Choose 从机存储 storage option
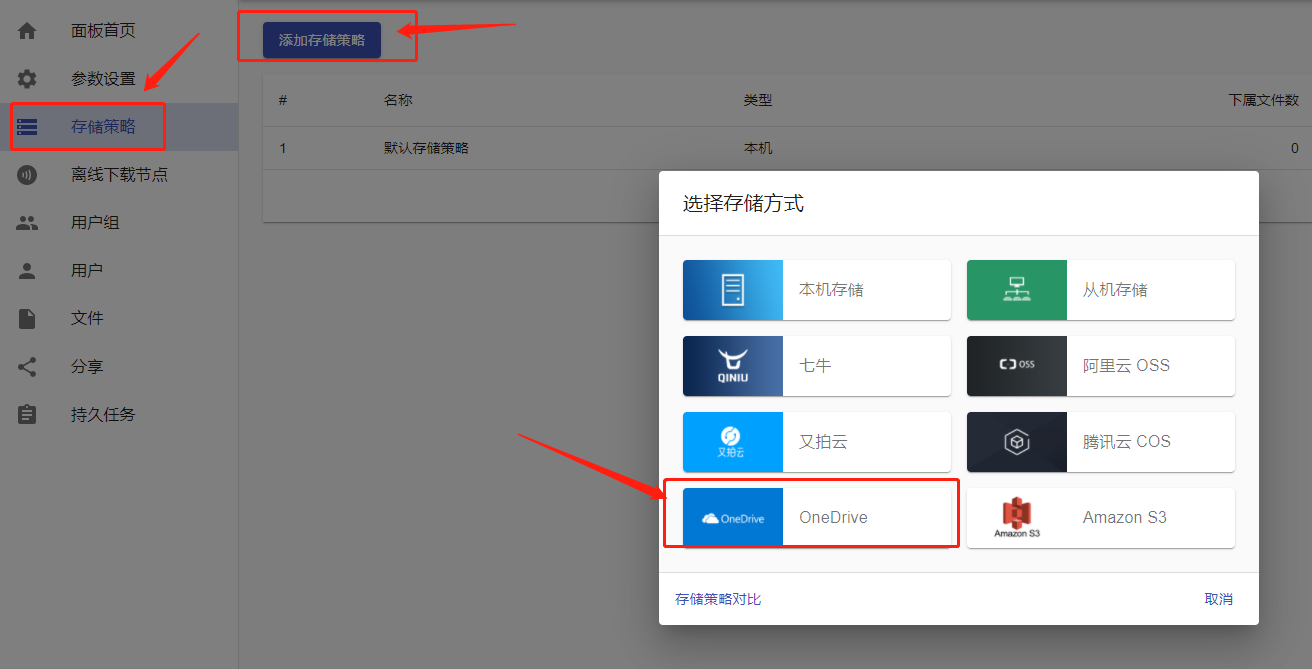The height and width of the screenshot is (669, 1312). pyautogui.click(x=1101, y=290)
